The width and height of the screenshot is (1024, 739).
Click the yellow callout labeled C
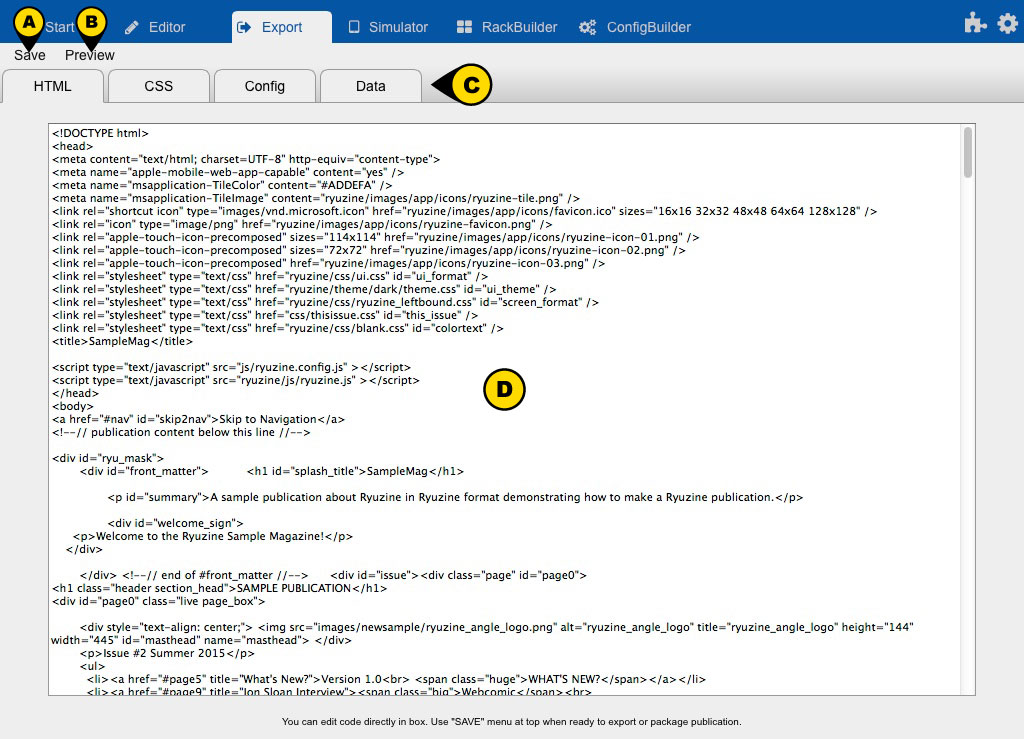tap(471, 86)
